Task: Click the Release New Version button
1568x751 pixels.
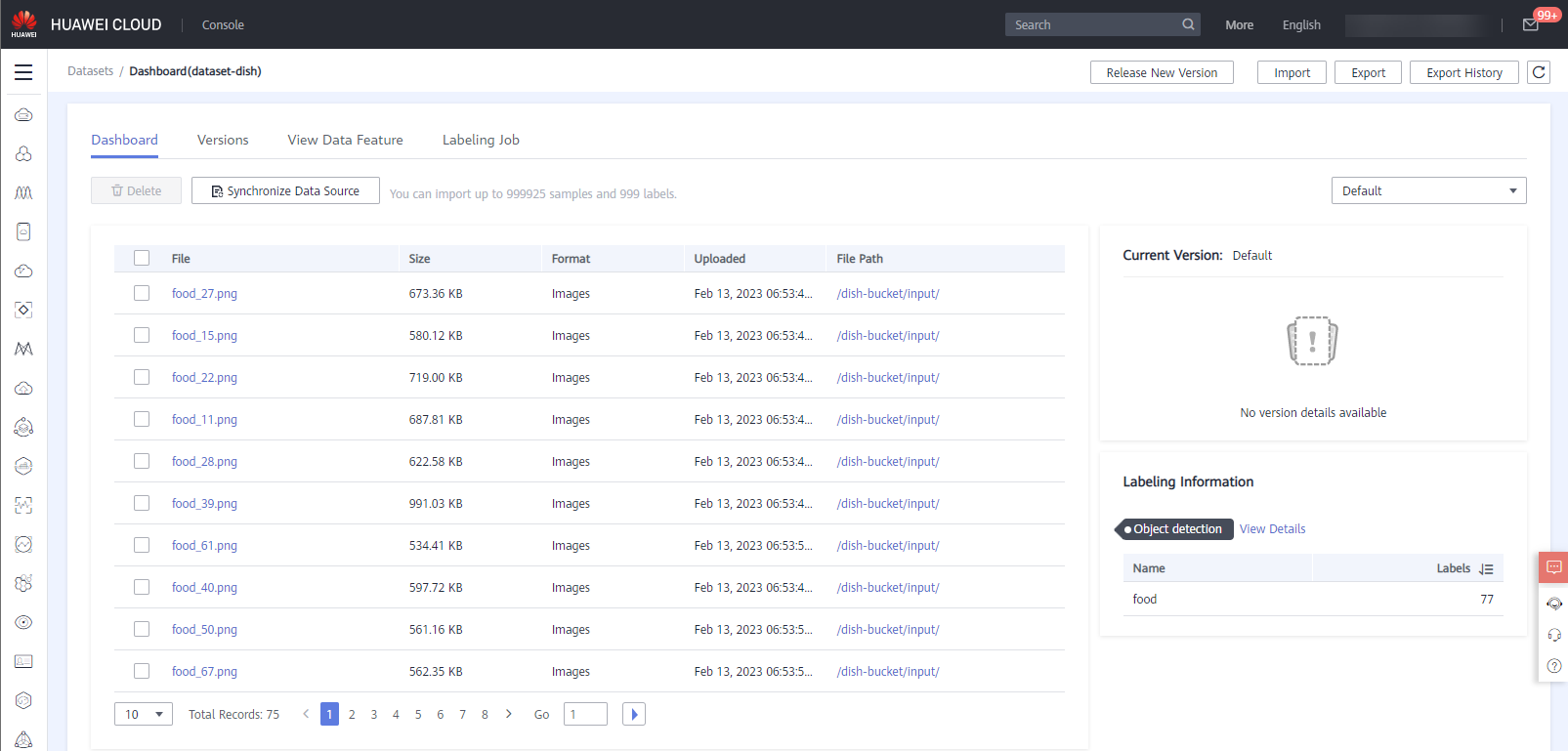Action: tap(1162, 72)
